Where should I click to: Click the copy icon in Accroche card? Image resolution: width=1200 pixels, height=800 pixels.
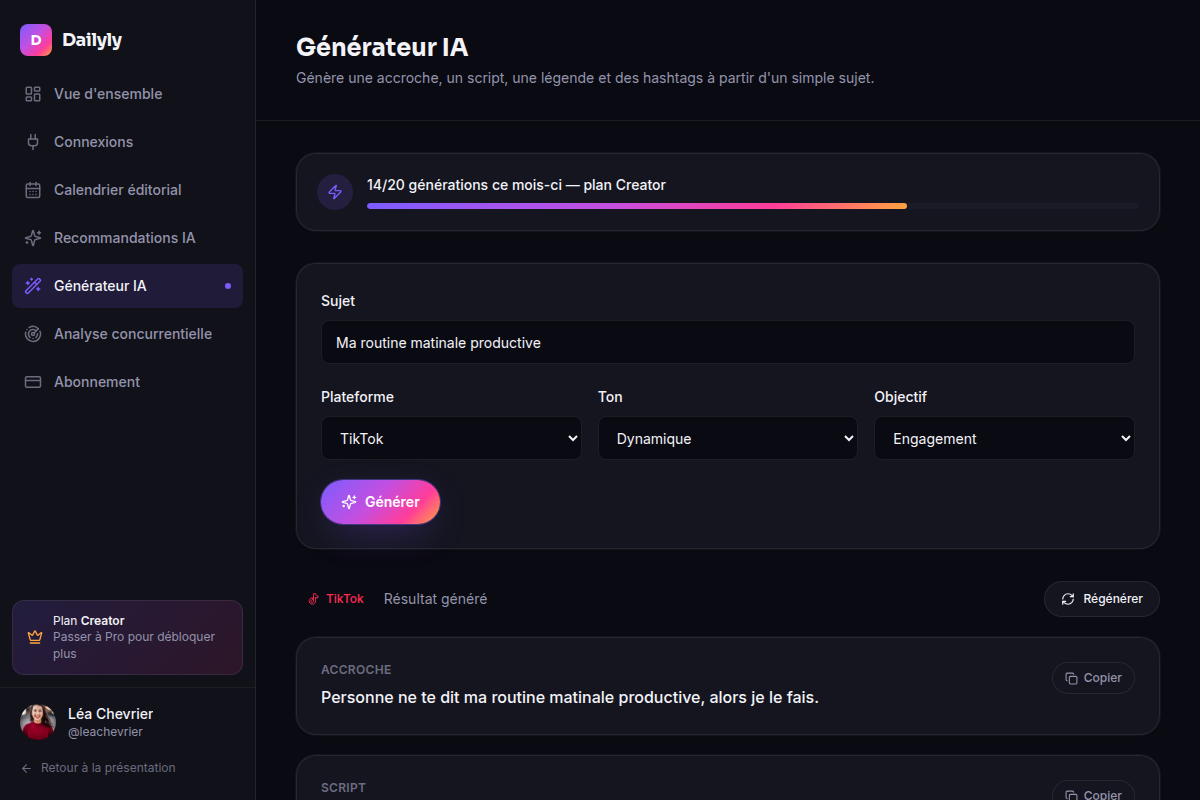1071,678
